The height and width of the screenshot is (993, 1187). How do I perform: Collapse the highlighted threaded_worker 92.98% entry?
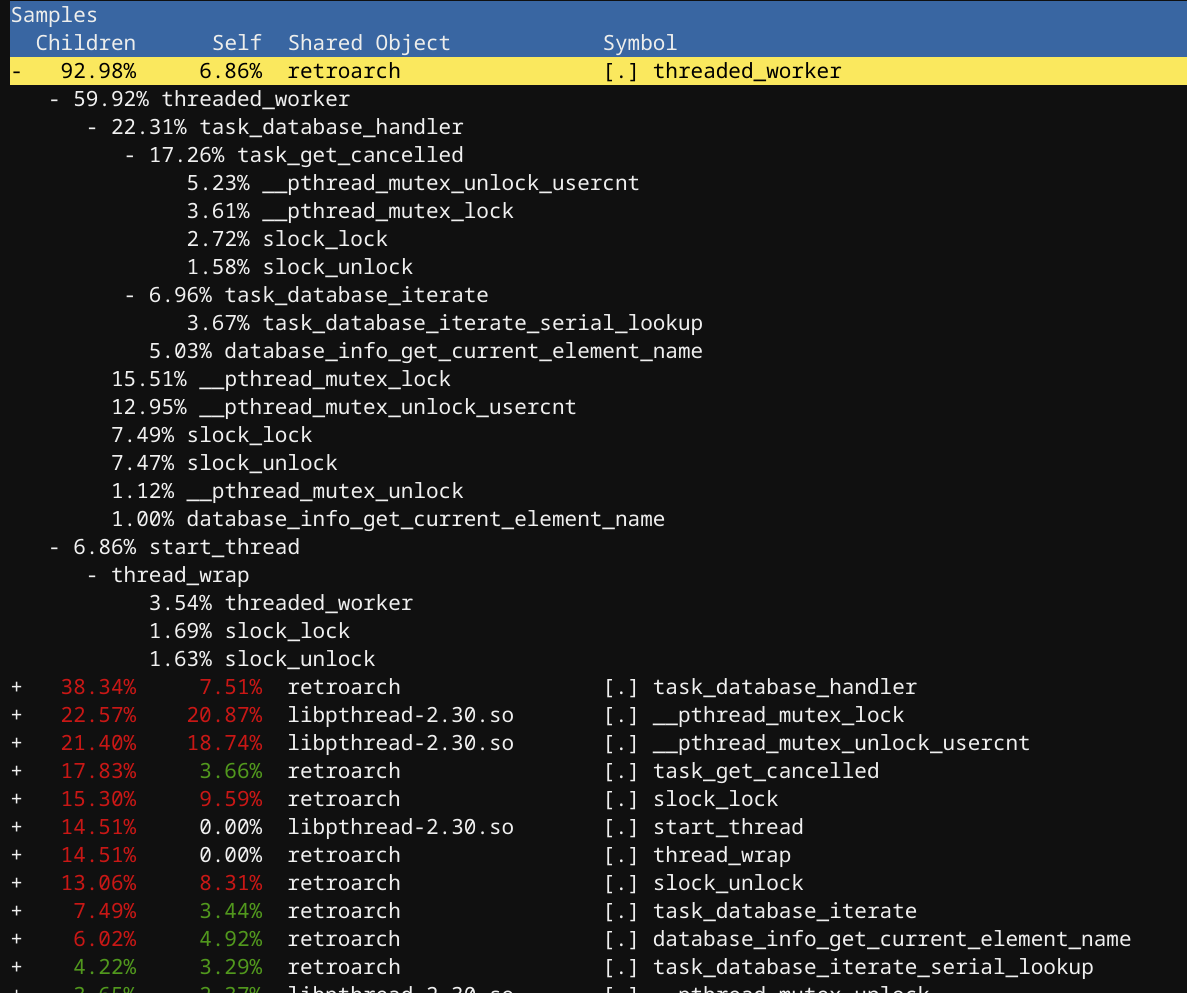click(17, 71)
